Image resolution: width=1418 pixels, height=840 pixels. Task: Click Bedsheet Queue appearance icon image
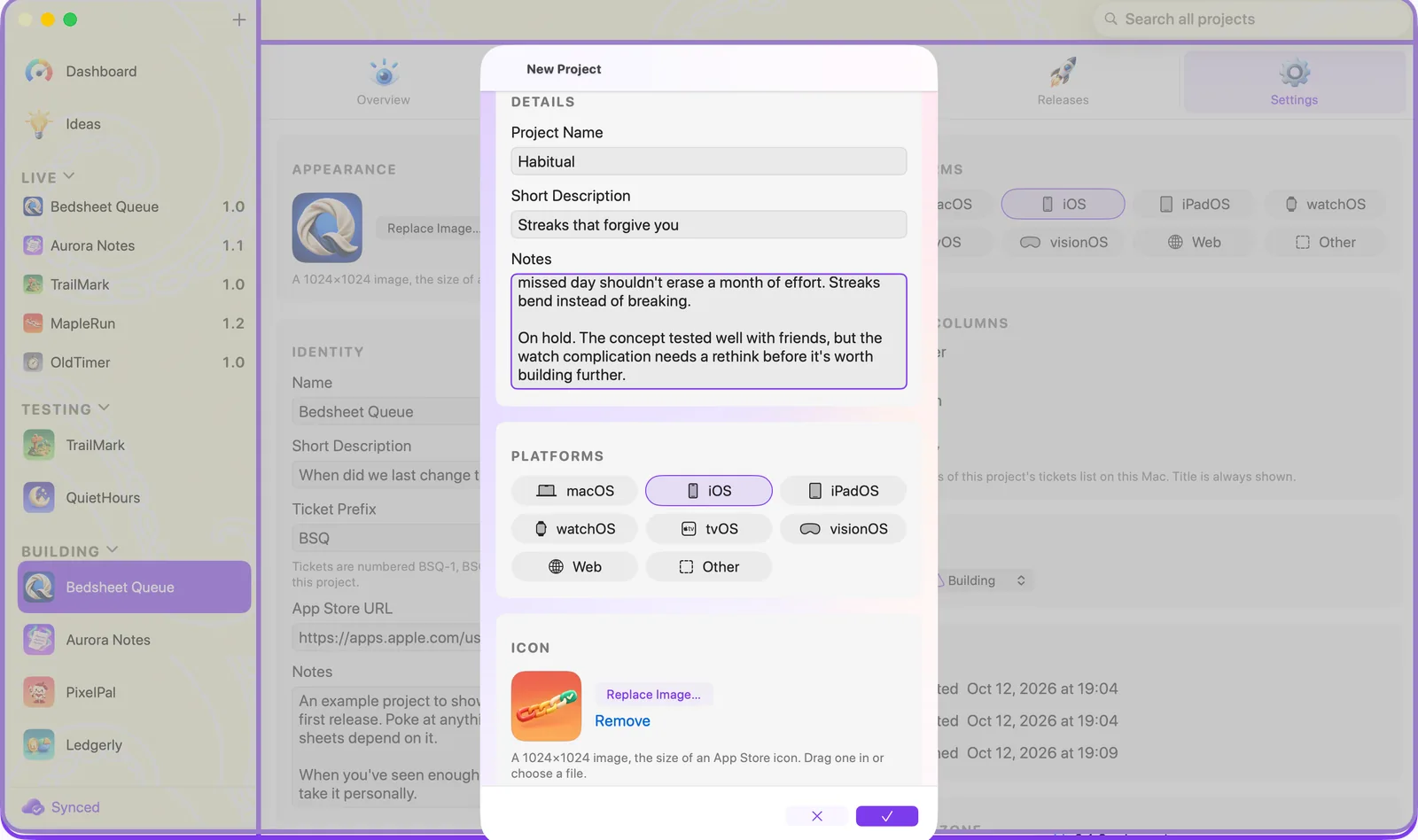(327, 228)
